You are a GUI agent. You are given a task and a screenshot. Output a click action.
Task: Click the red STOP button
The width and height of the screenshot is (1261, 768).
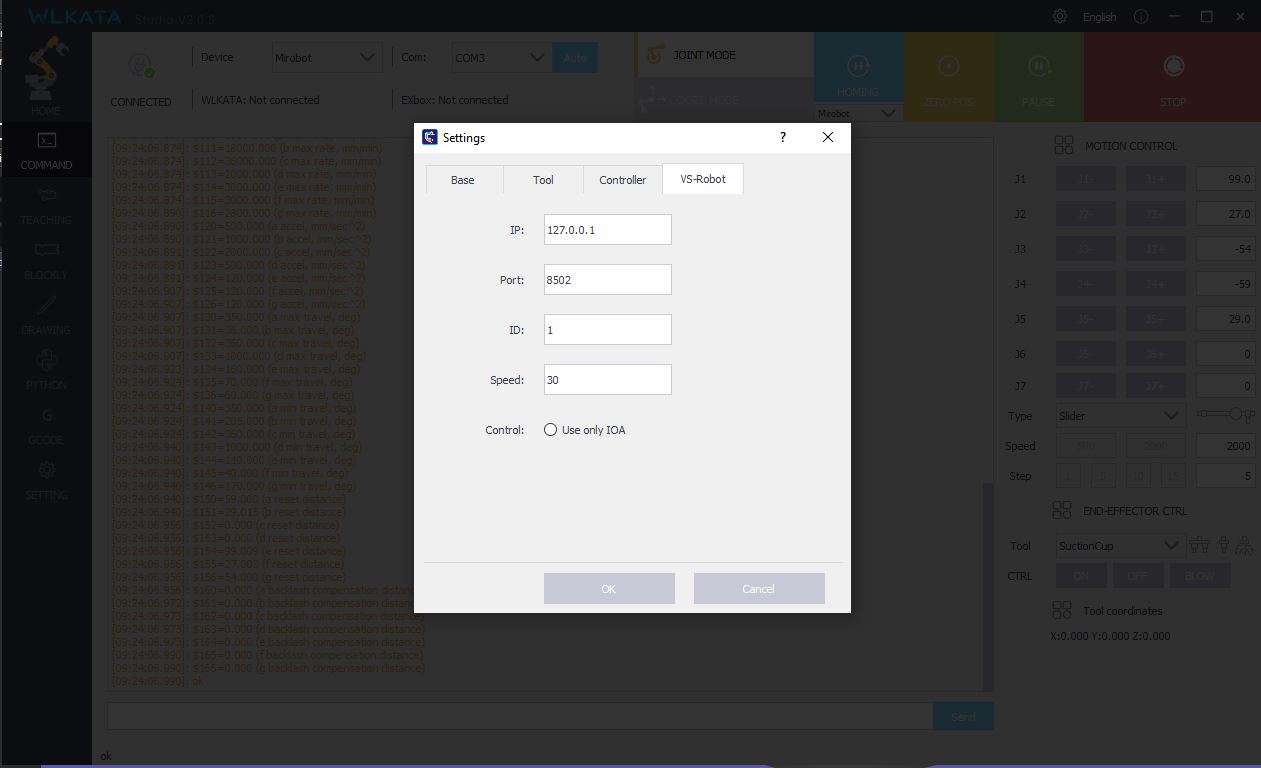1172,77
